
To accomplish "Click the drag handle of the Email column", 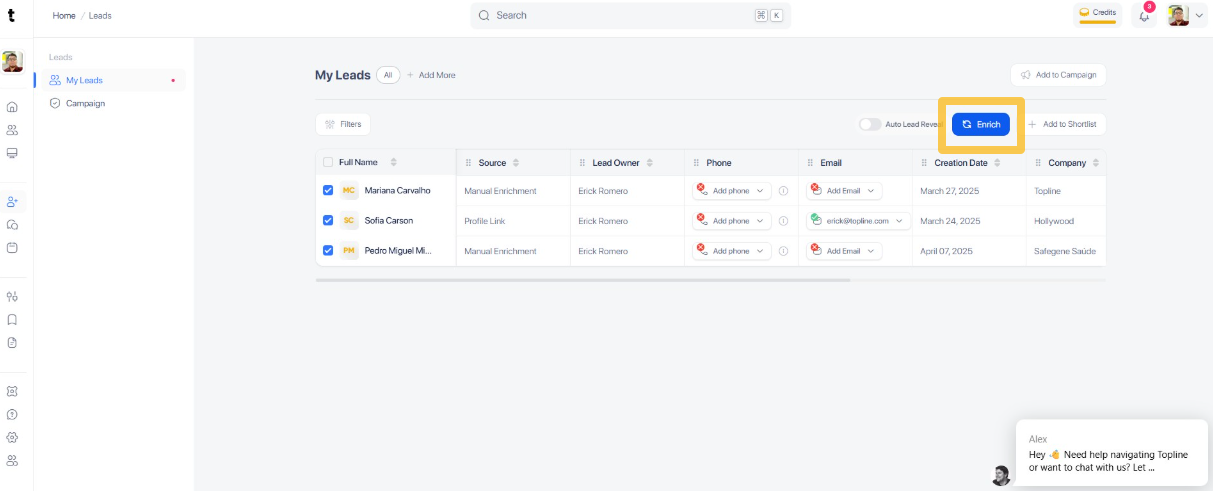I will (811, 162).
